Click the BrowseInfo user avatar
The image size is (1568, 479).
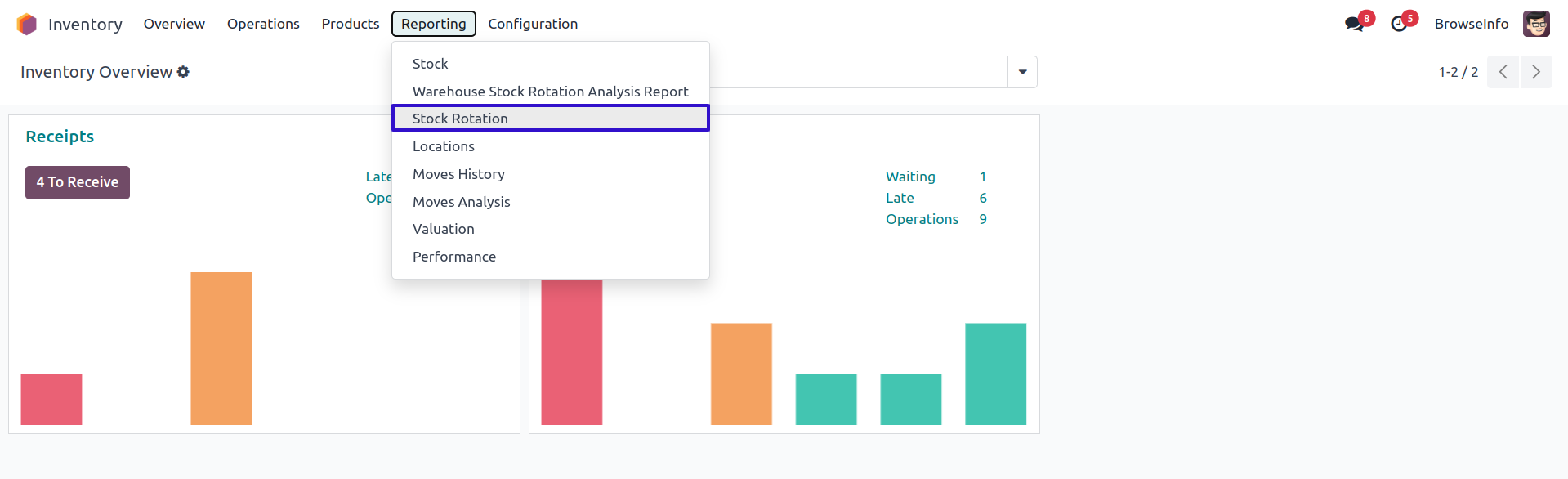point(1536,24)
